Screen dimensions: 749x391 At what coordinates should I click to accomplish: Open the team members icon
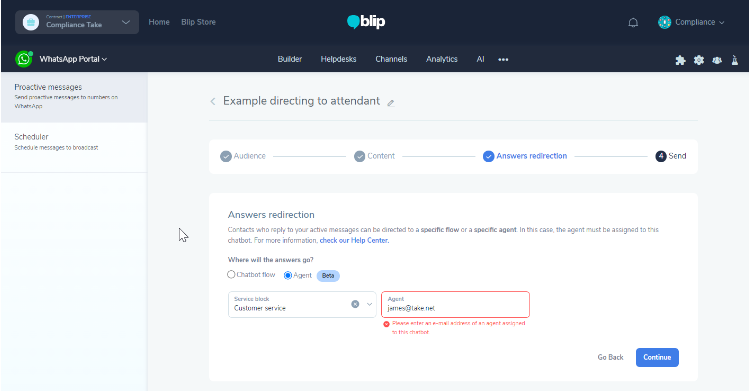717,60
